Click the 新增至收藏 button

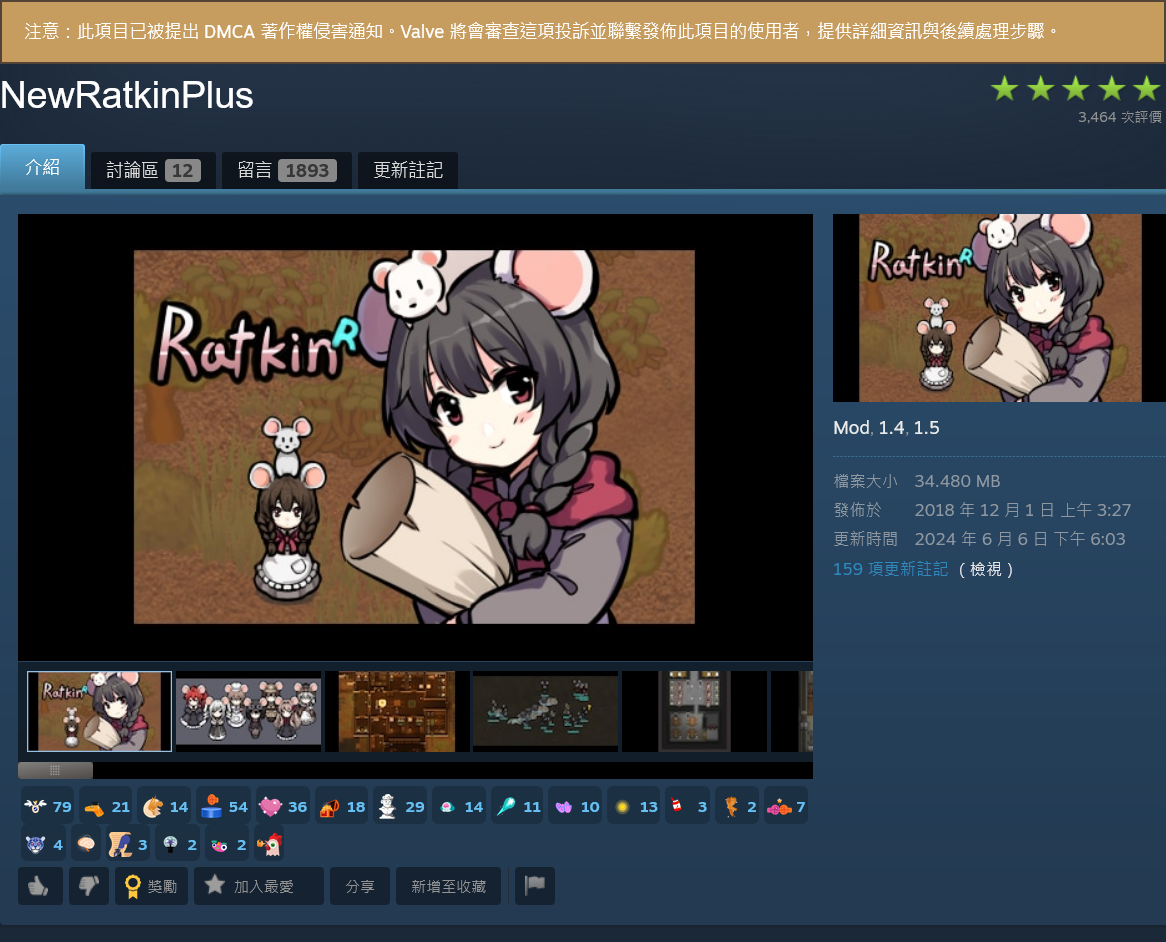point(448,885)
